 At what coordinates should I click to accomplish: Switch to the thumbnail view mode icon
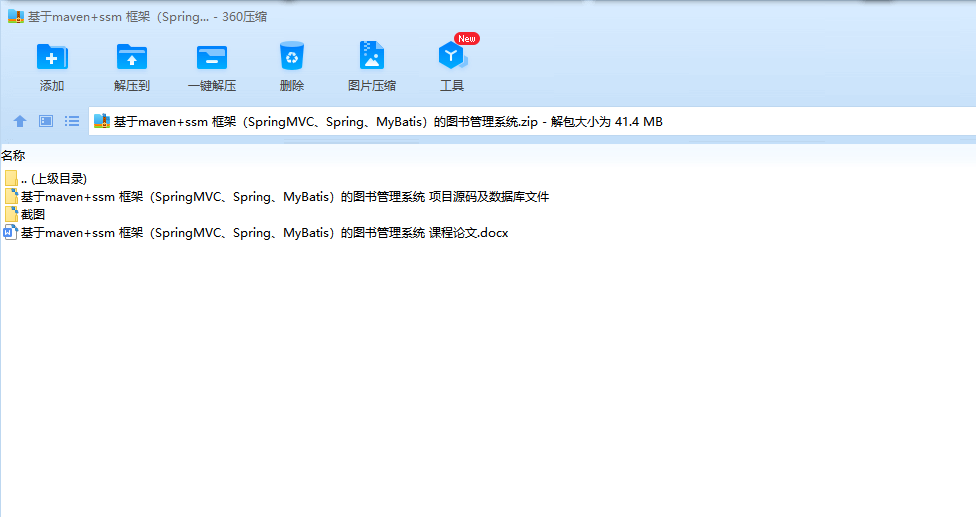pyautogui.click(x=46, y=121)
